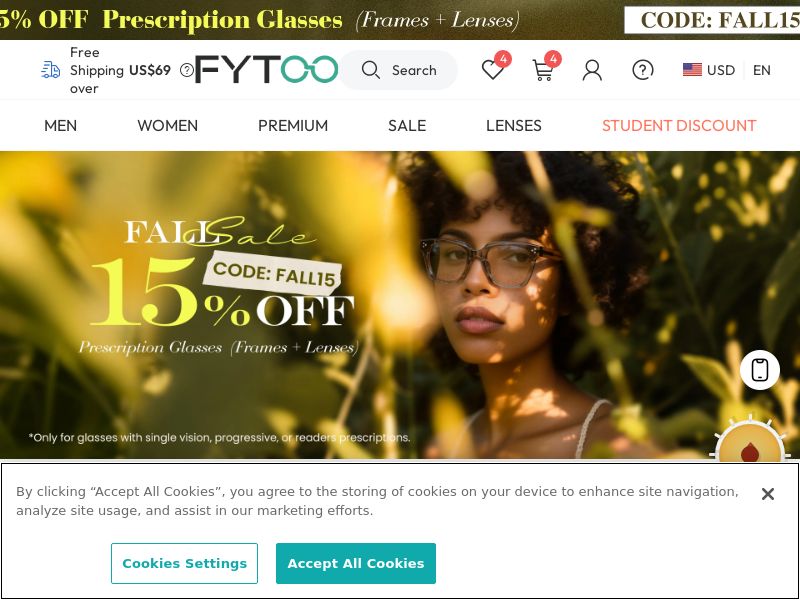Open the WOMEN menu
The width and height of the screenshot is (800, 600).
167,126
